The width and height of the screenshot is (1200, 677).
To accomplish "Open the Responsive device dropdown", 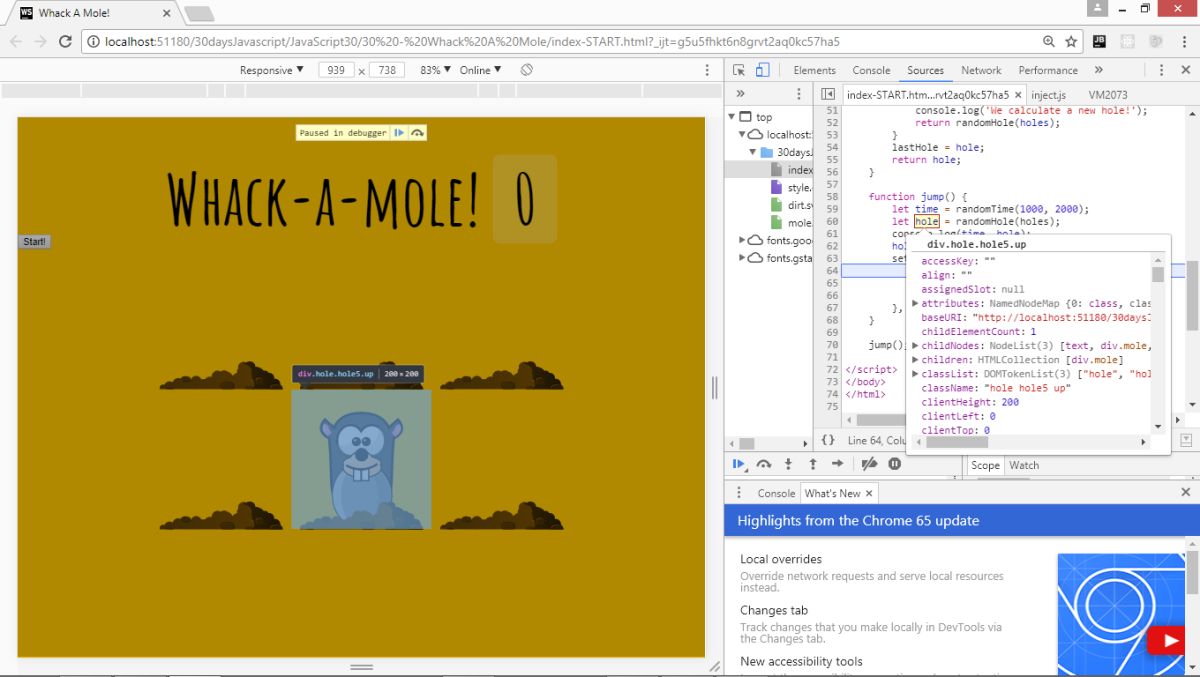I will (x=271, y=70).
